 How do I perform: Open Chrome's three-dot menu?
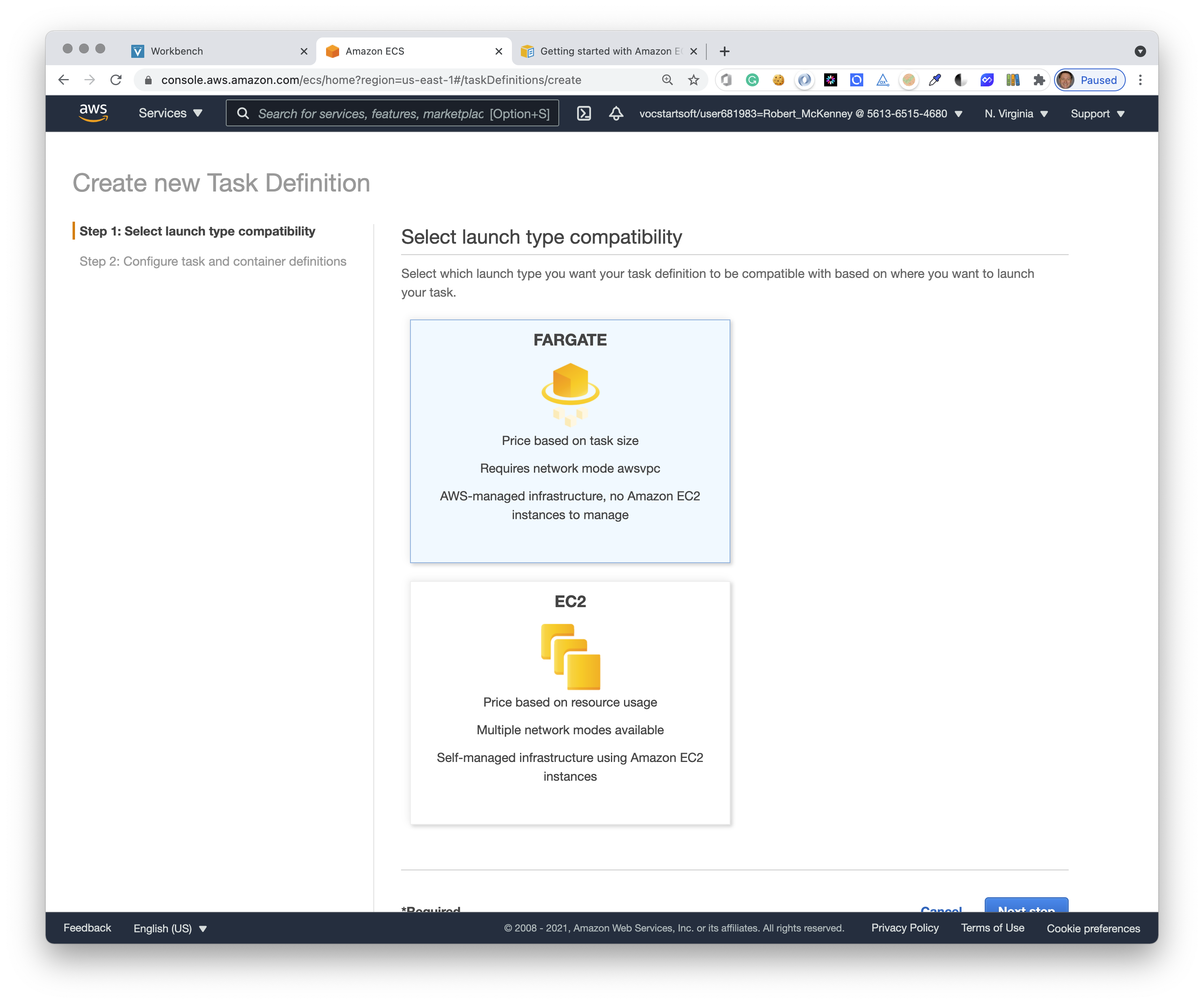pyautogui.click(x=1140, y=79)
